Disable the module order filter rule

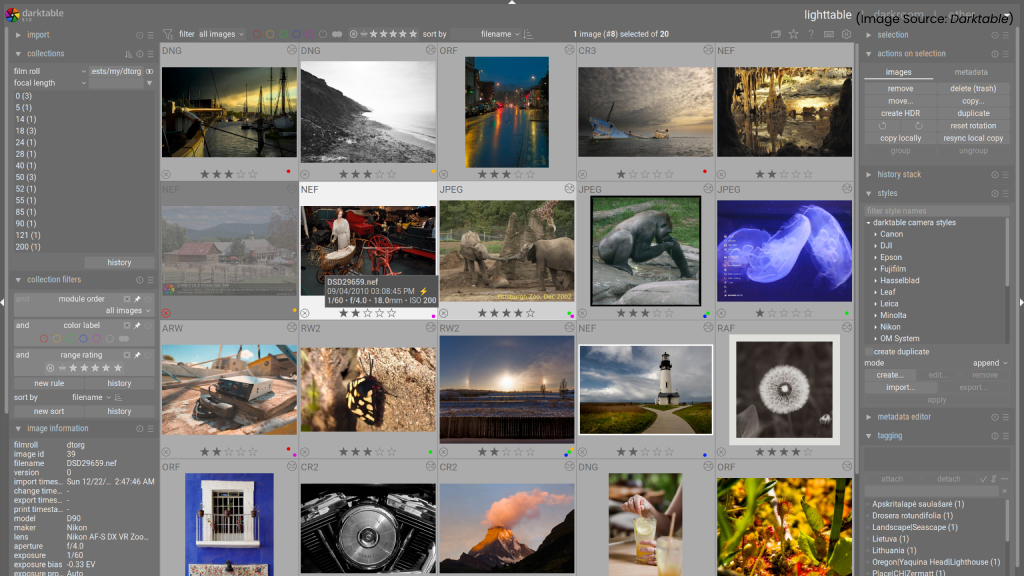point(146,299)
